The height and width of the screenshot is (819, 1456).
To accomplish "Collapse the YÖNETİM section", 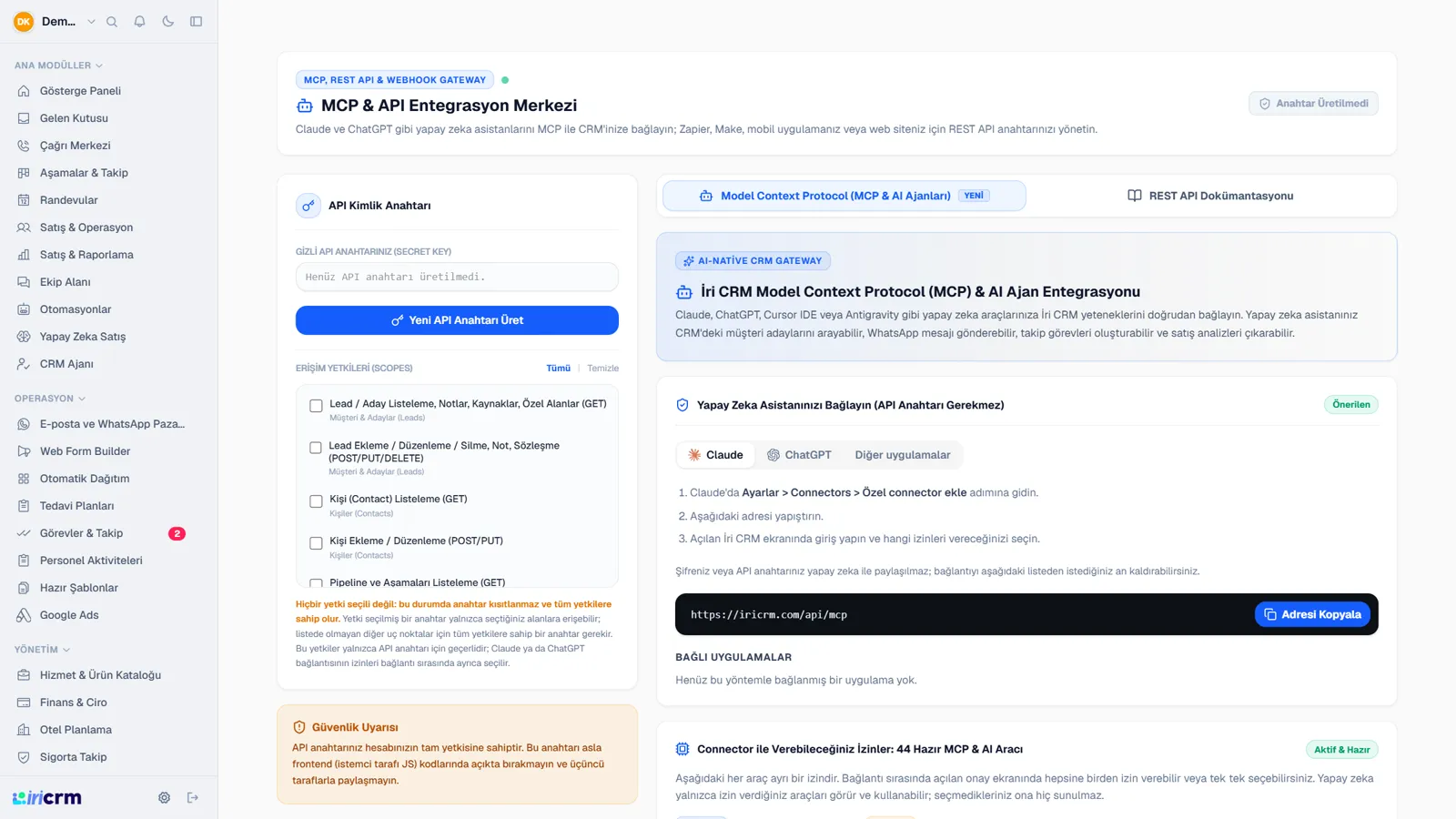I will (42, 650).
